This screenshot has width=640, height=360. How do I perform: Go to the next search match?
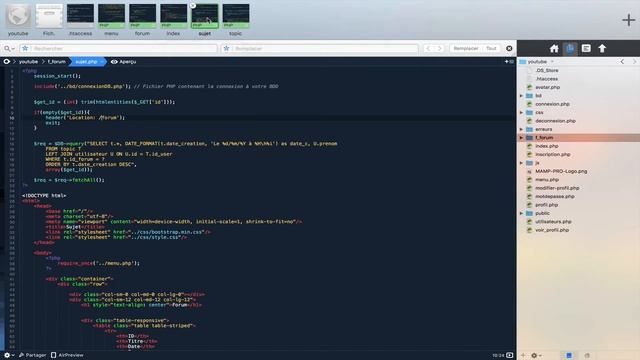tap(440, 49)
